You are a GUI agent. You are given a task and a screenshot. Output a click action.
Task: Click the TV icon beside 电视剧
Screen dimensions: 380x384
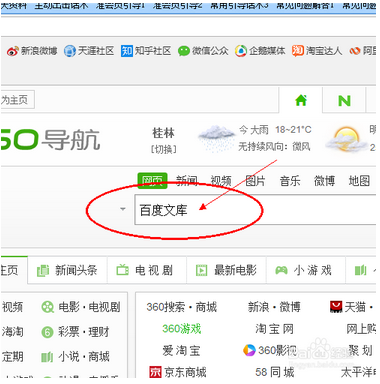[x=122, y=270]
